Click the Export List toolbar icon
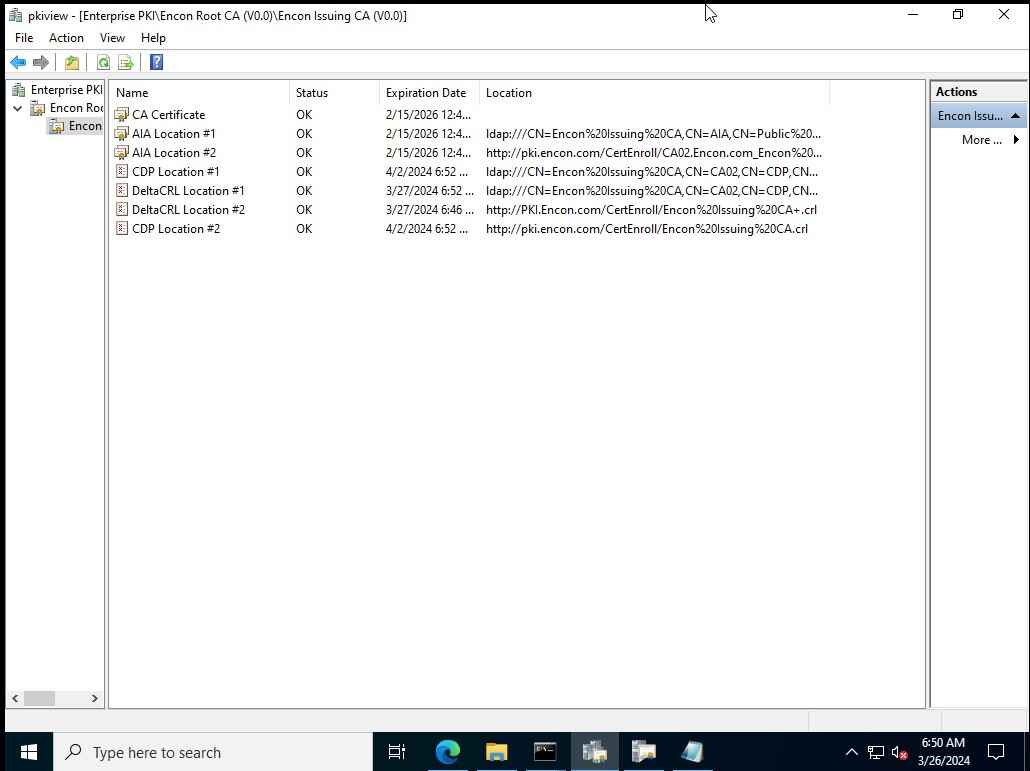The height and width of the screenshot is (771, 1030). click(x=126, y=62)
